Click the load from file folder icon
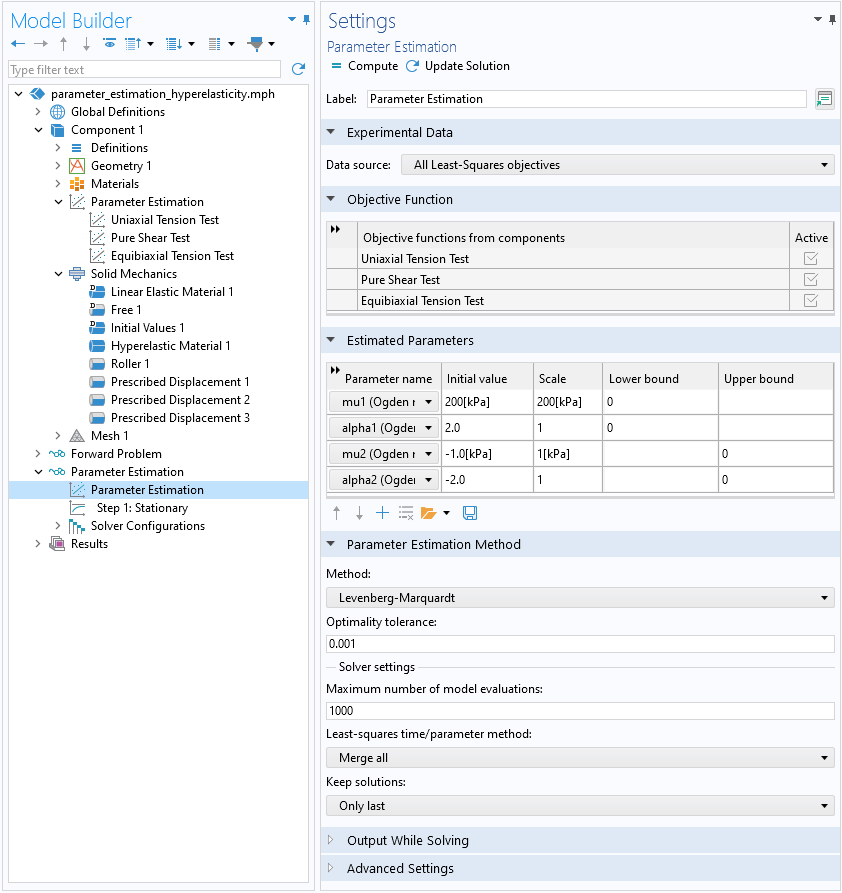 click(428, 513)
